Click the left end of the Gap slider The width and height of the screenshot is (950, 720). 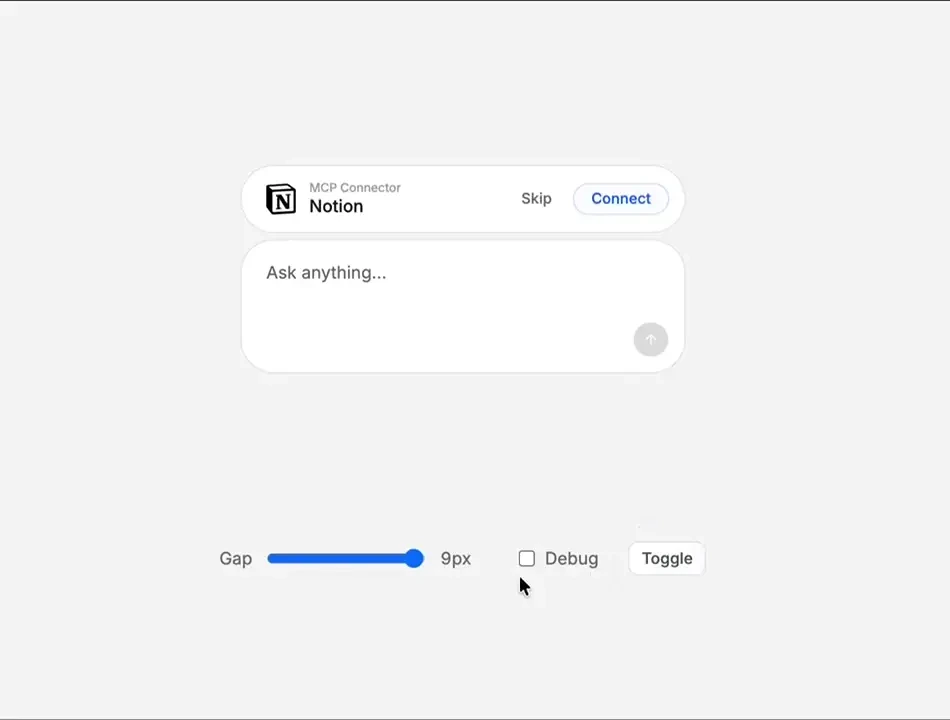click(270, 558)
